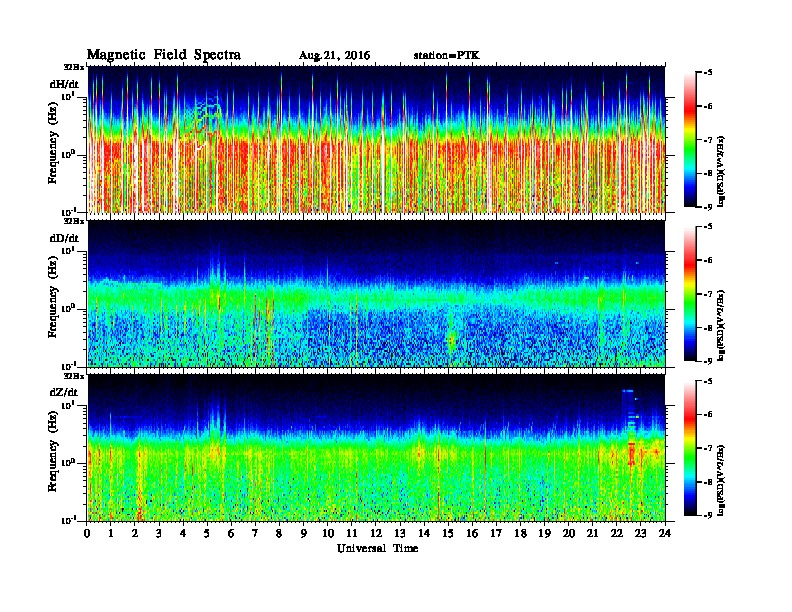Click hour tick label "10" on time axis
The image size is (792, 612).
click(x=328, y=533)
